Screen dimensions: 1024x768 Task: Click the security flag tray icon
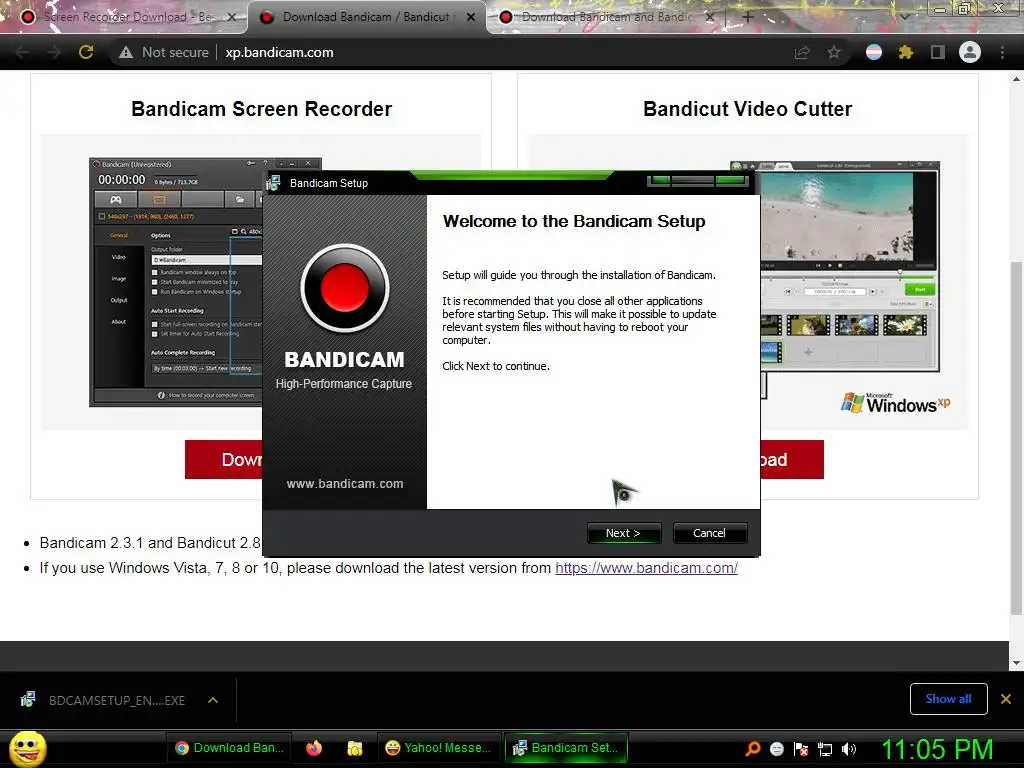(x=801, y=748)
